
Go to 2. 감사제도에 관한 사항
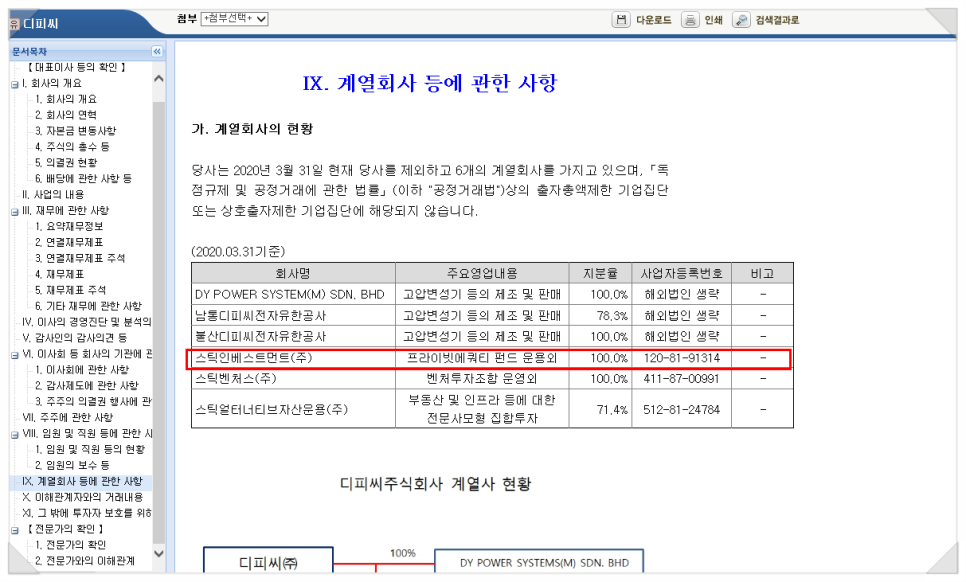pyautogui.click(x=87, y=386)
